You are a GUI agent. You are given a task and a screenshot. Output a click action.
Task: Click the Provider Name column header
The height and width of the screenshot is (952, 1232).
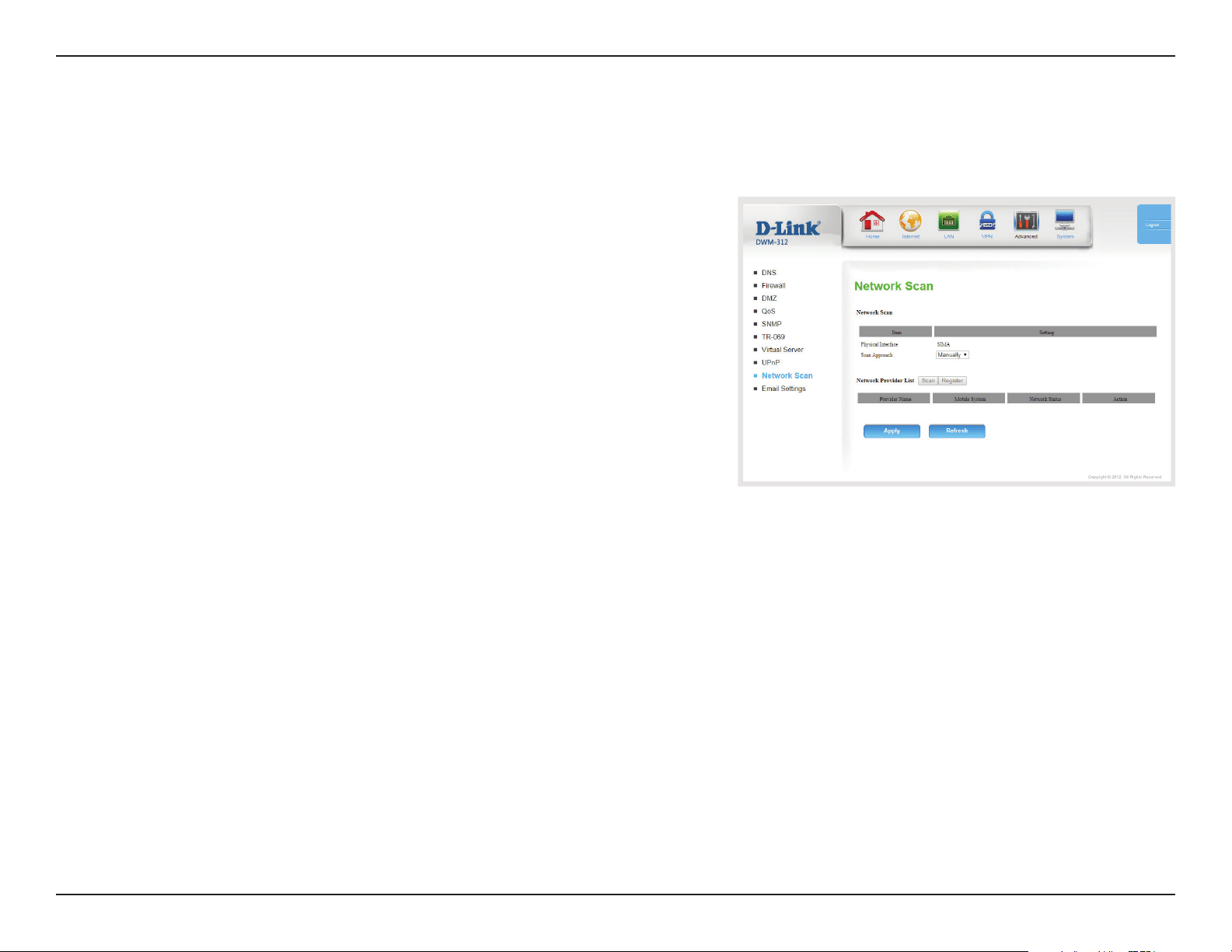pos(894,399)
